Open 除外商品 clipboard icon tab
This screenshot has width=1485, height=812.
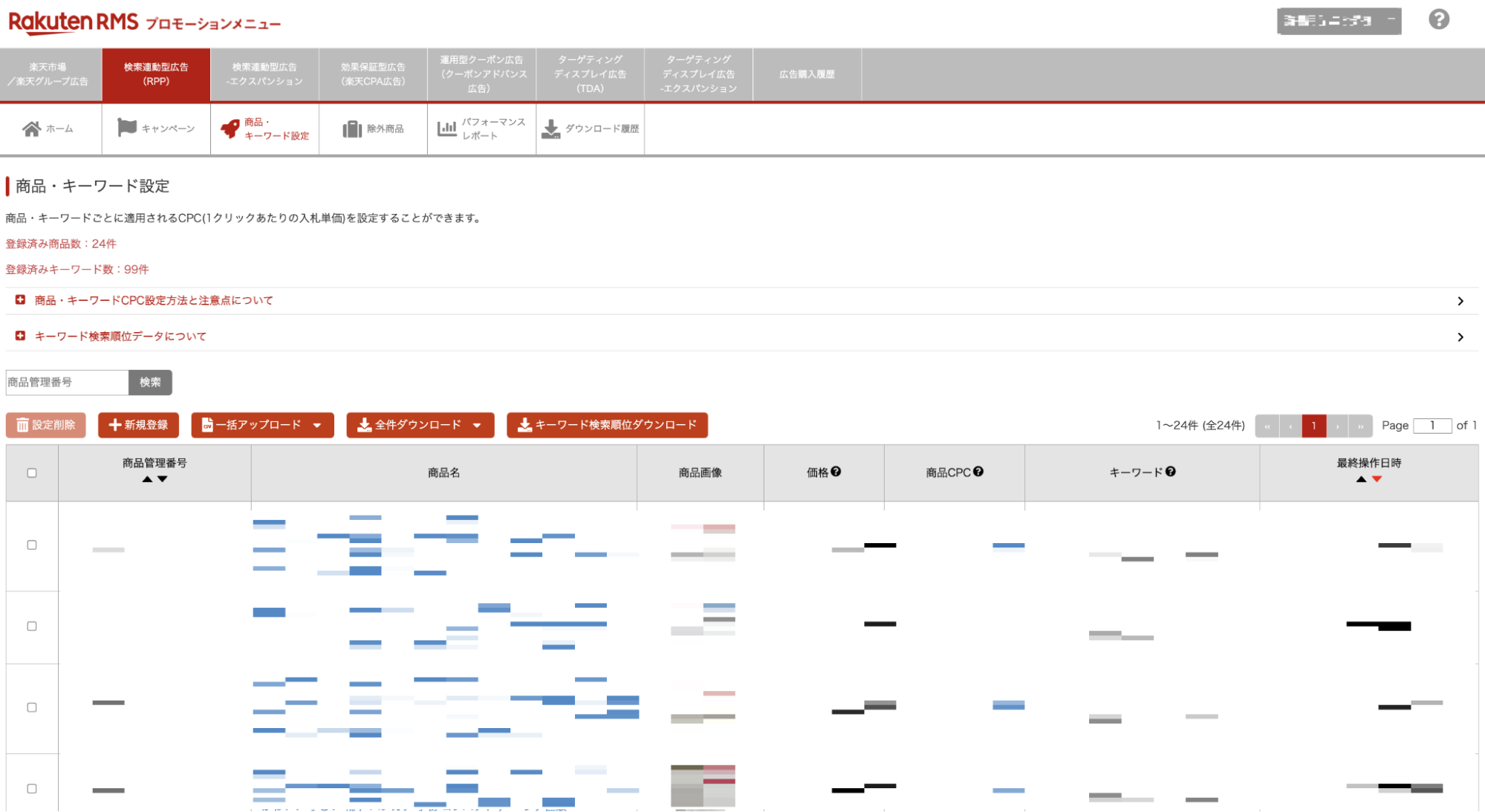pyautogui.click(x=352, y=129)
